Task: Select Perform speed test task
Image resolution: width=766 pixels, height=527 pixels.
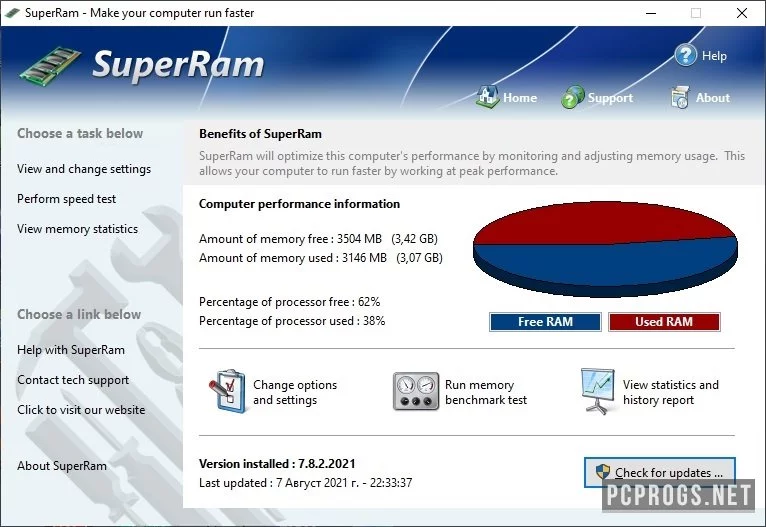Action: tap(66, 199)
